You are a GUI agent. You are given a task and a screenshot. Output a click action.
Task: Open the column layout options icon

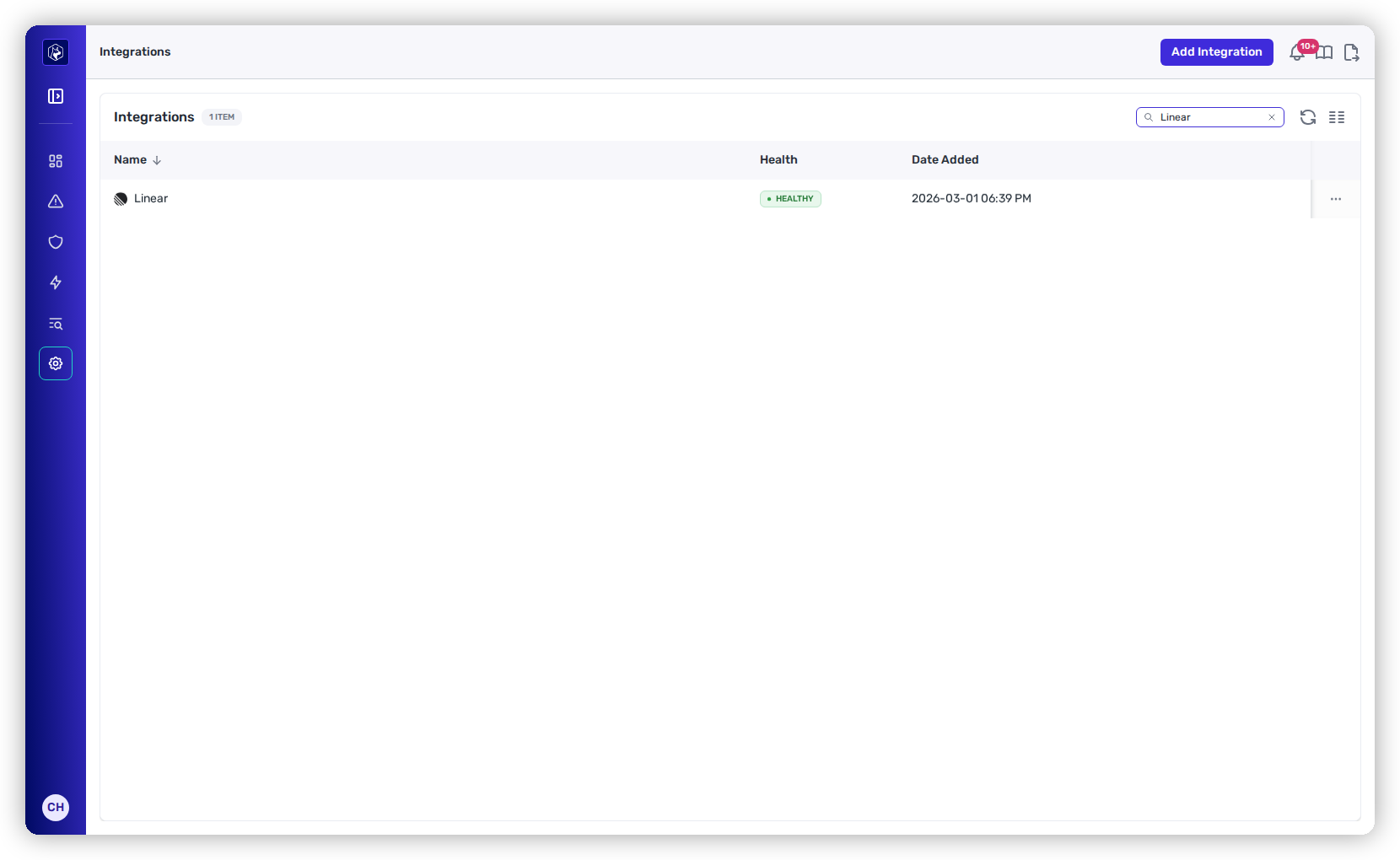click(1337, 117)
